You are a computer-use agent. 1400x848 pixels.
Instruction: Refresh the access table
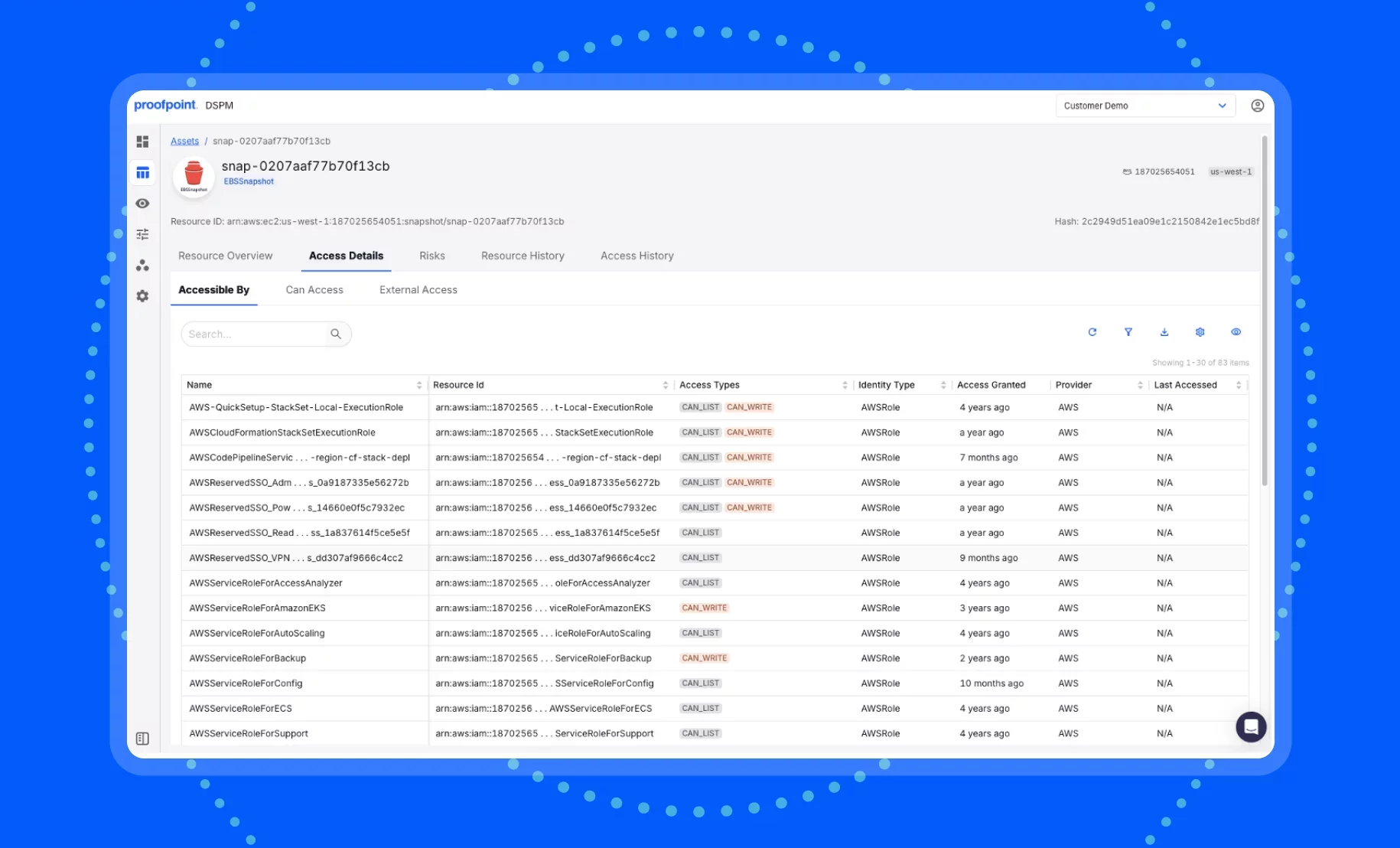click(1092, 332)
